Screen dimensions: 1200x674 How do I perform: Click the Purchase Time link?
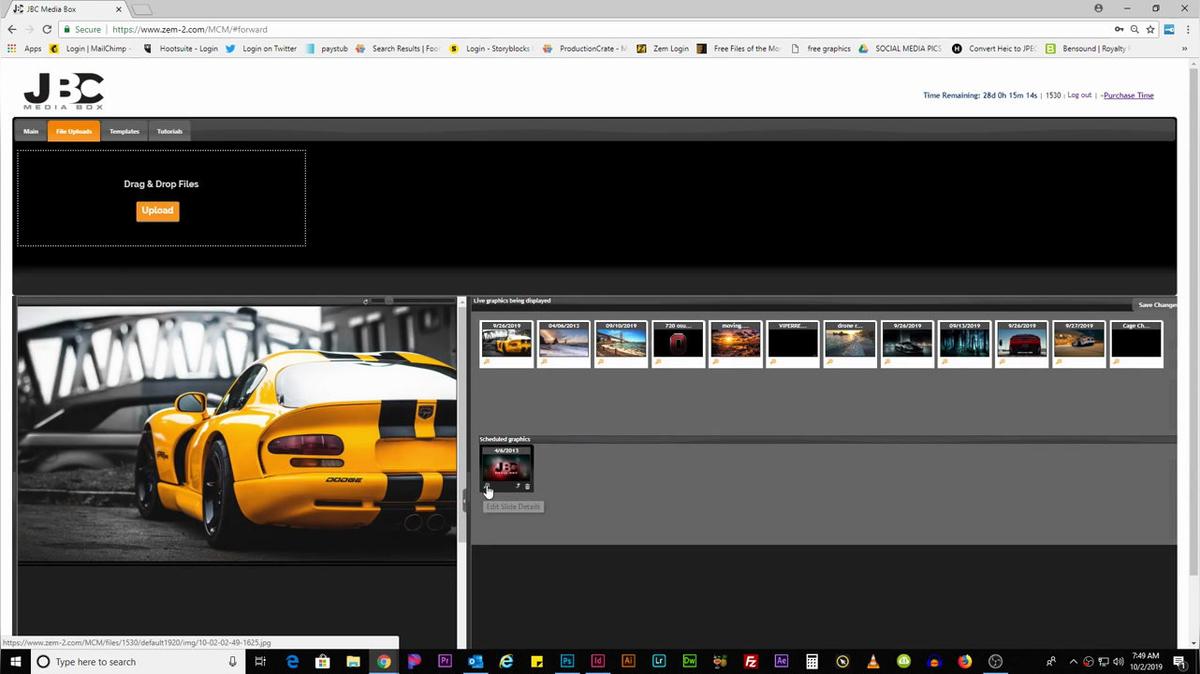[x=1128, y=96]
